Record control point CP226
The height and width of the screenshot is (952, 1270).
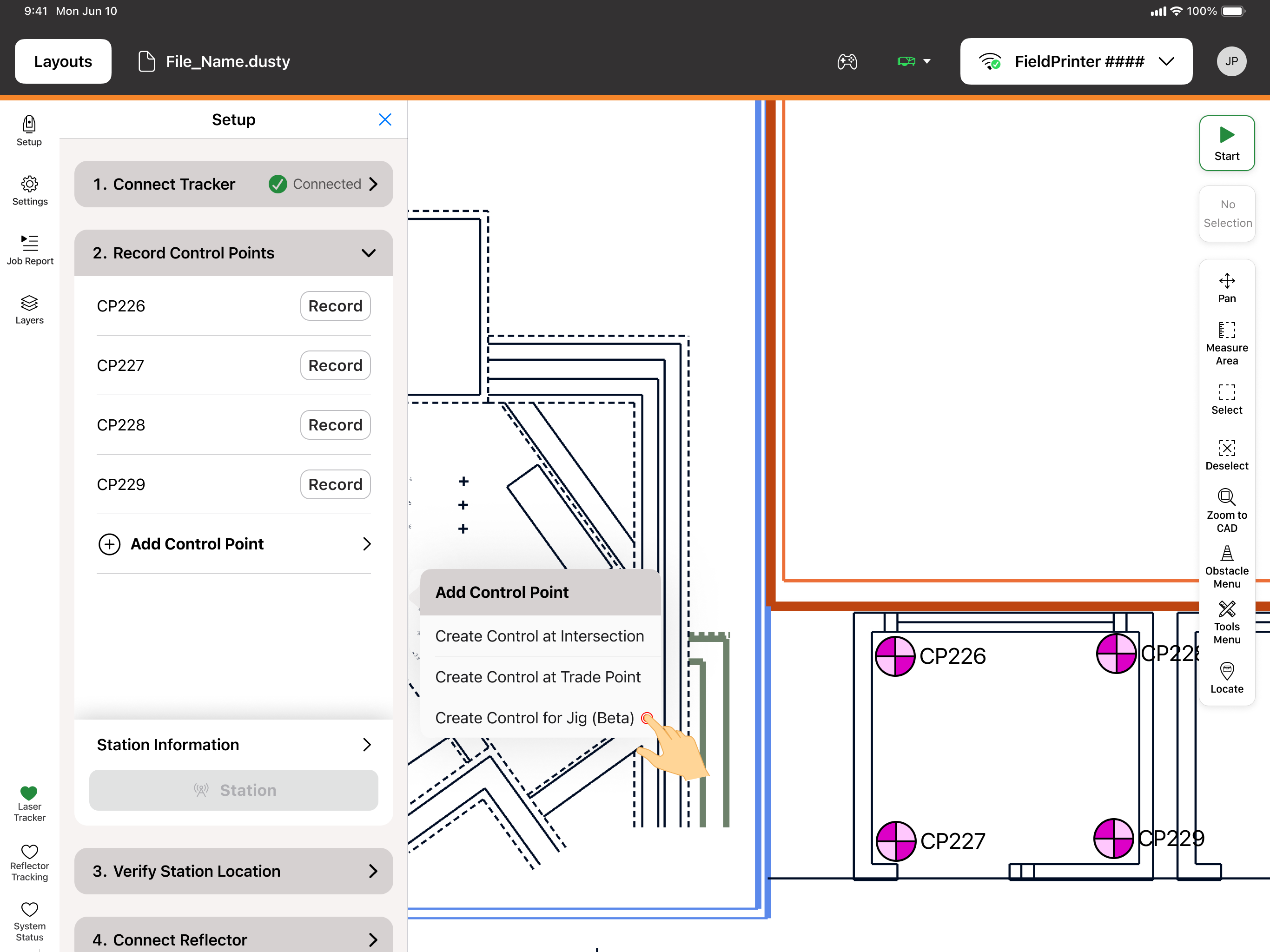pos(335,305)
